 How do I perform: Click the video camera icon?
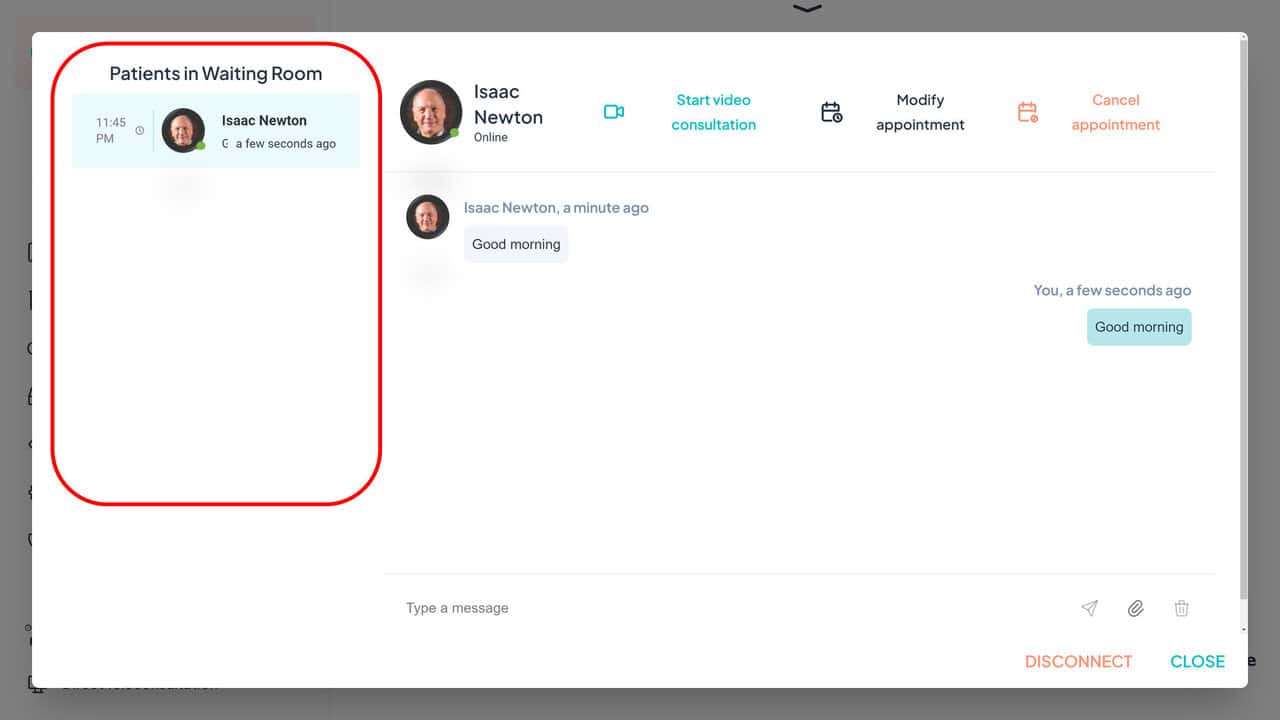[614, 112]
